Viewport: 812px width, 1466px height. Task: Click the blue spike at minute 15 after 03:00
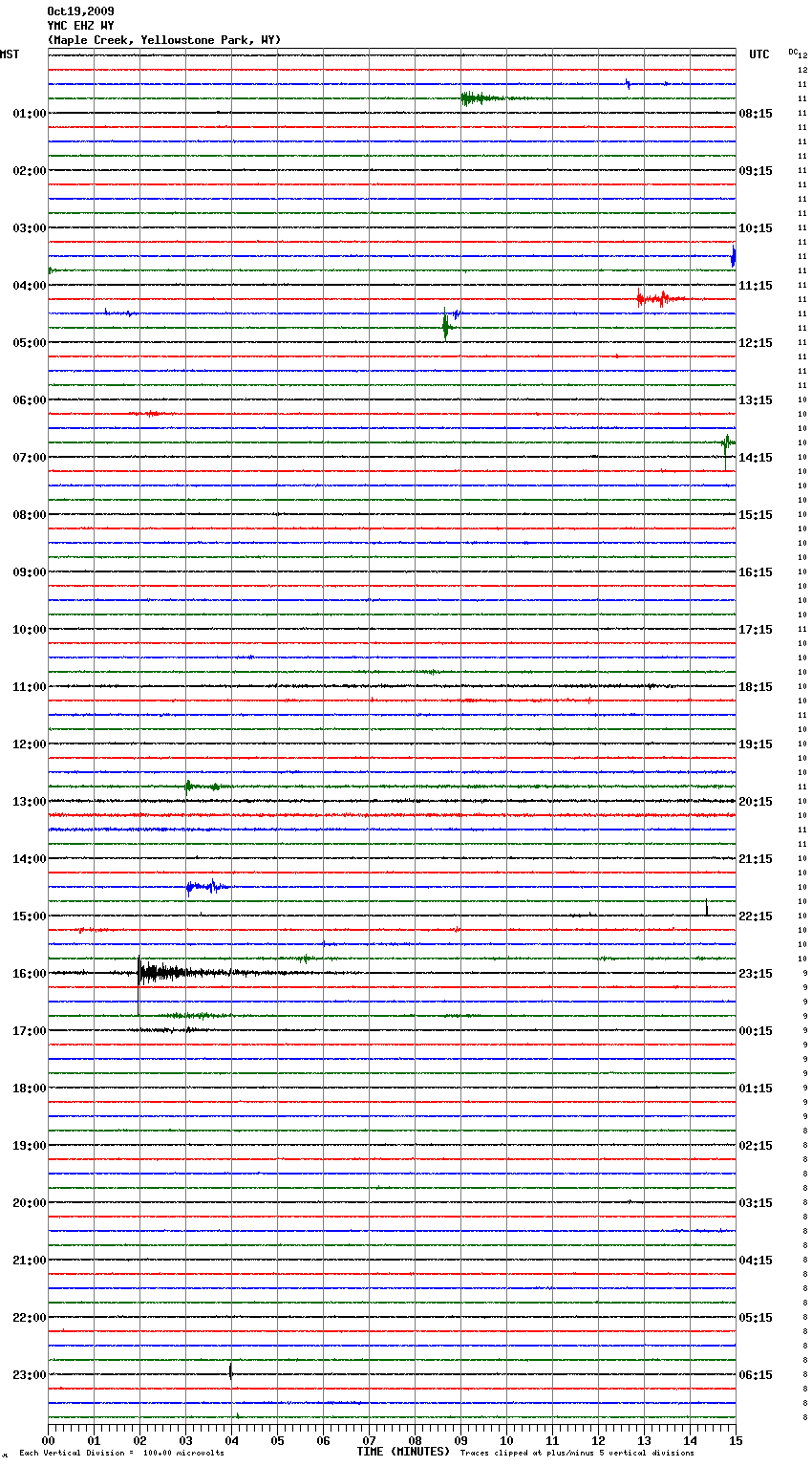click(733, 256)
